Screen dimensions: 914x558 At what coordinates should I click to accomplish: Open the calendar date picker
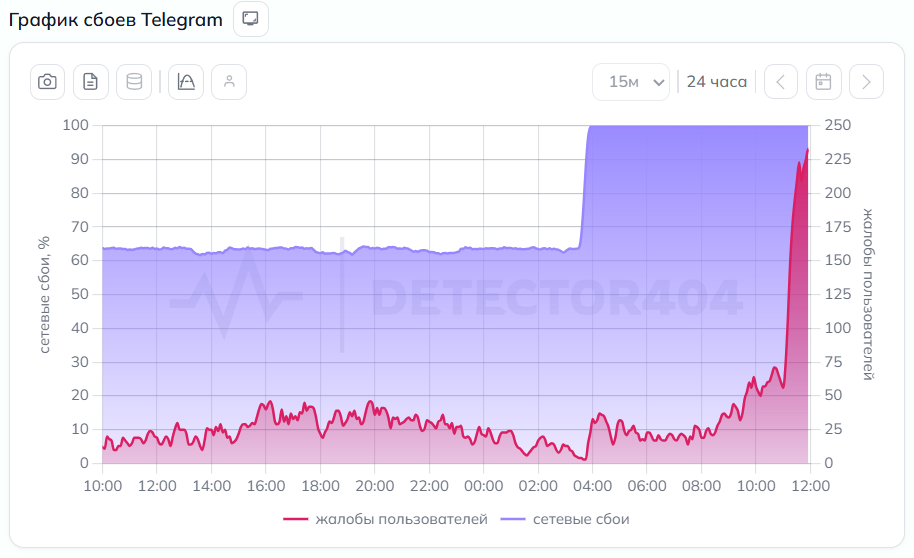point(823,82)
